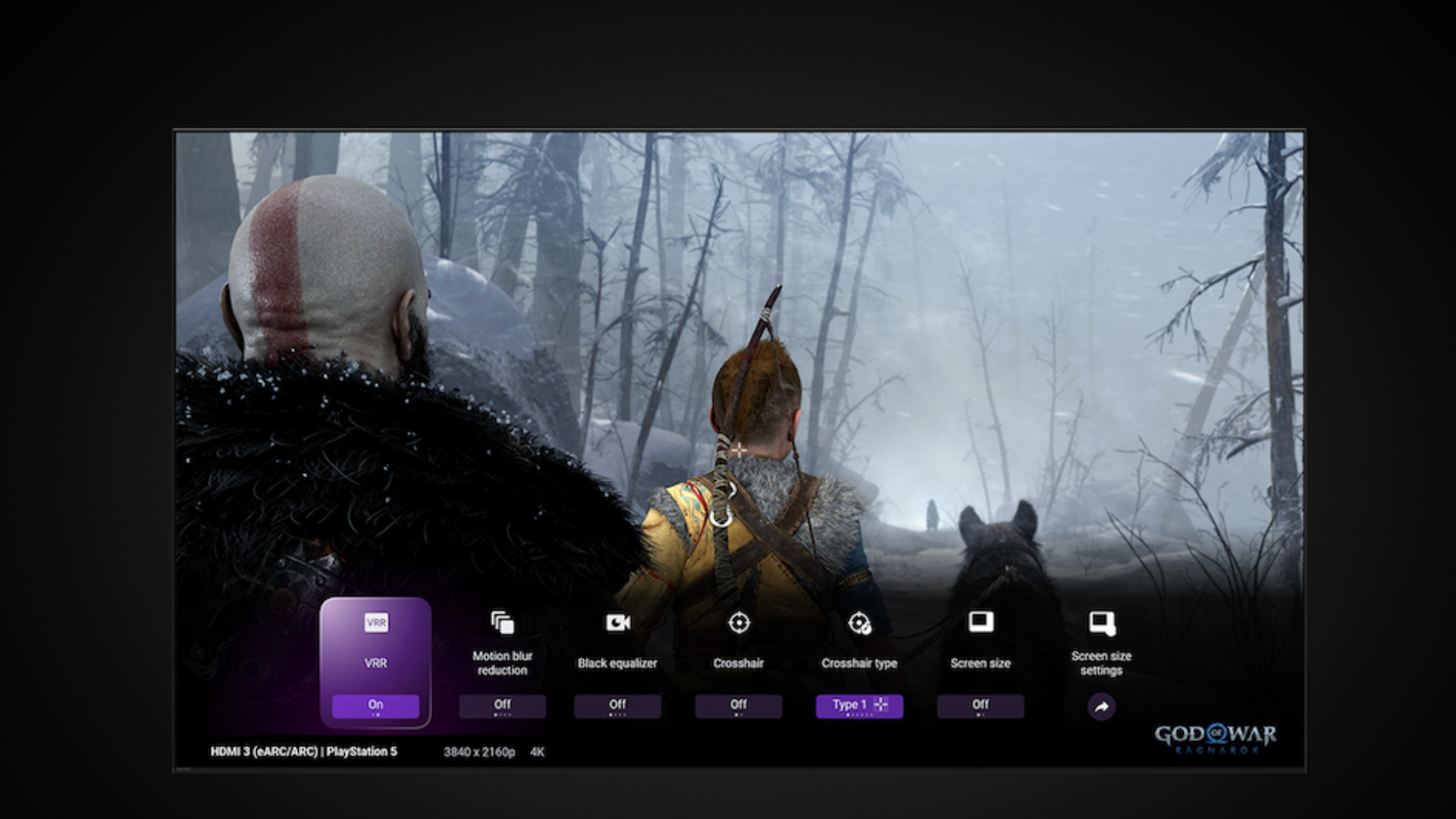Toggle VRR from On to Off

377,704
